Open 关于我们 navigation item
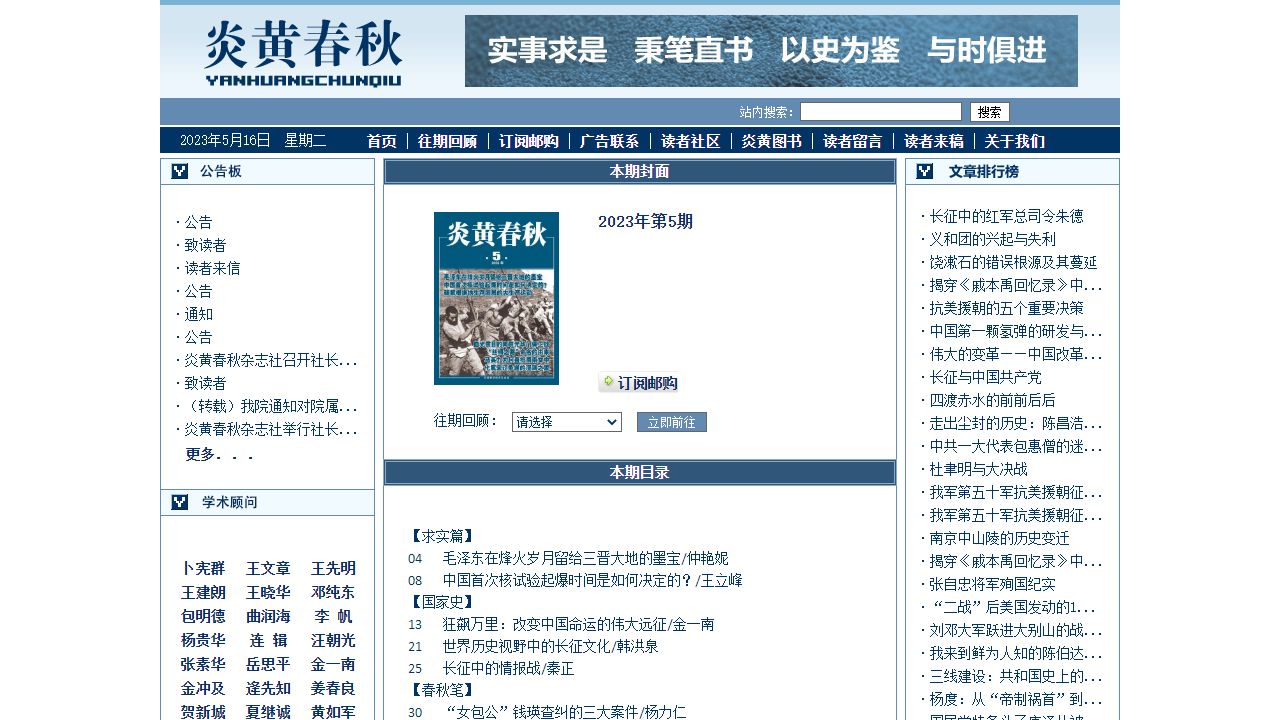 point(1015,141)
